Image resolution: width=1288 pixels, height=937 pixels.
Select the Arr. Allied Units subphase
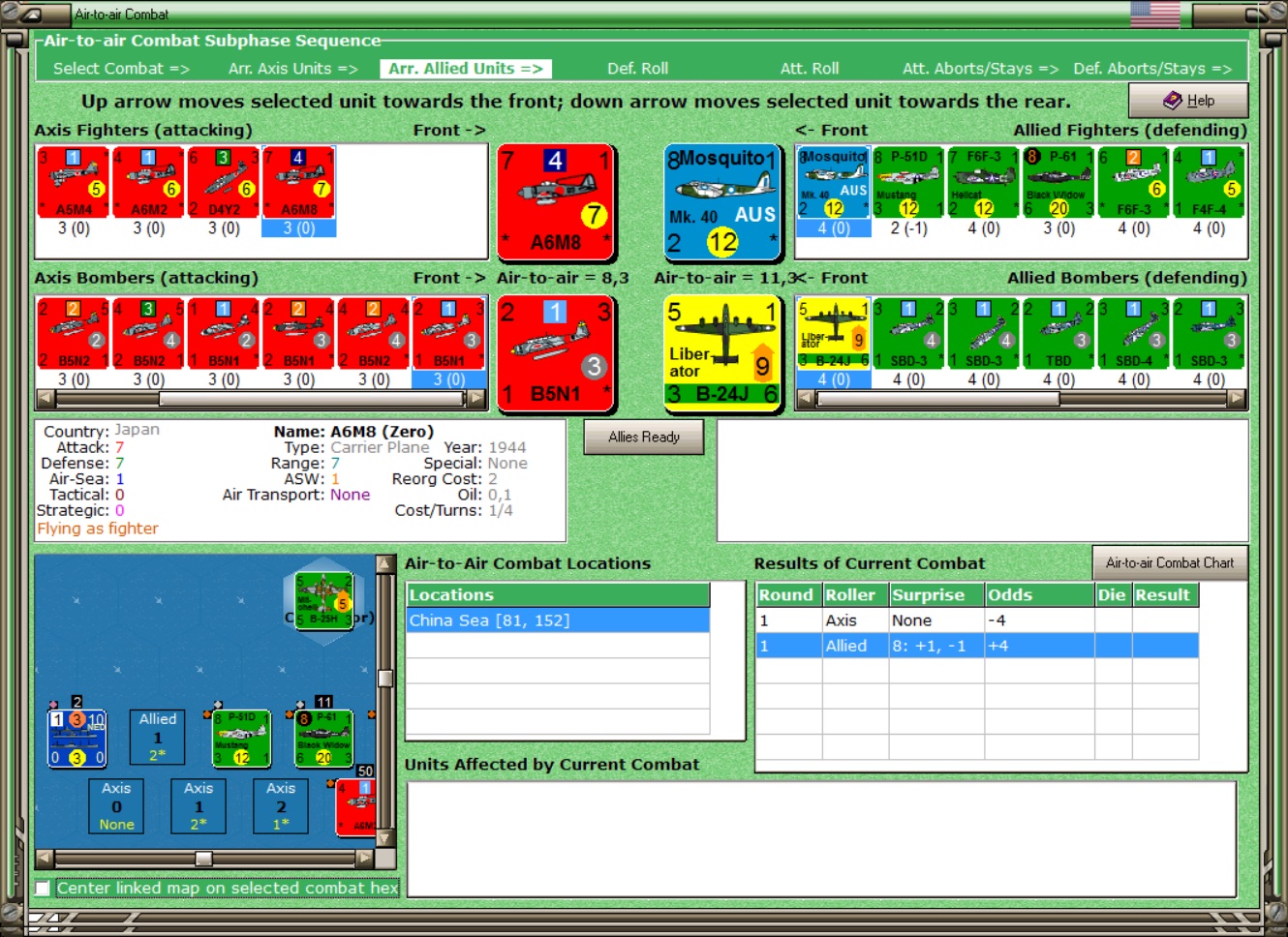[466, 69]
